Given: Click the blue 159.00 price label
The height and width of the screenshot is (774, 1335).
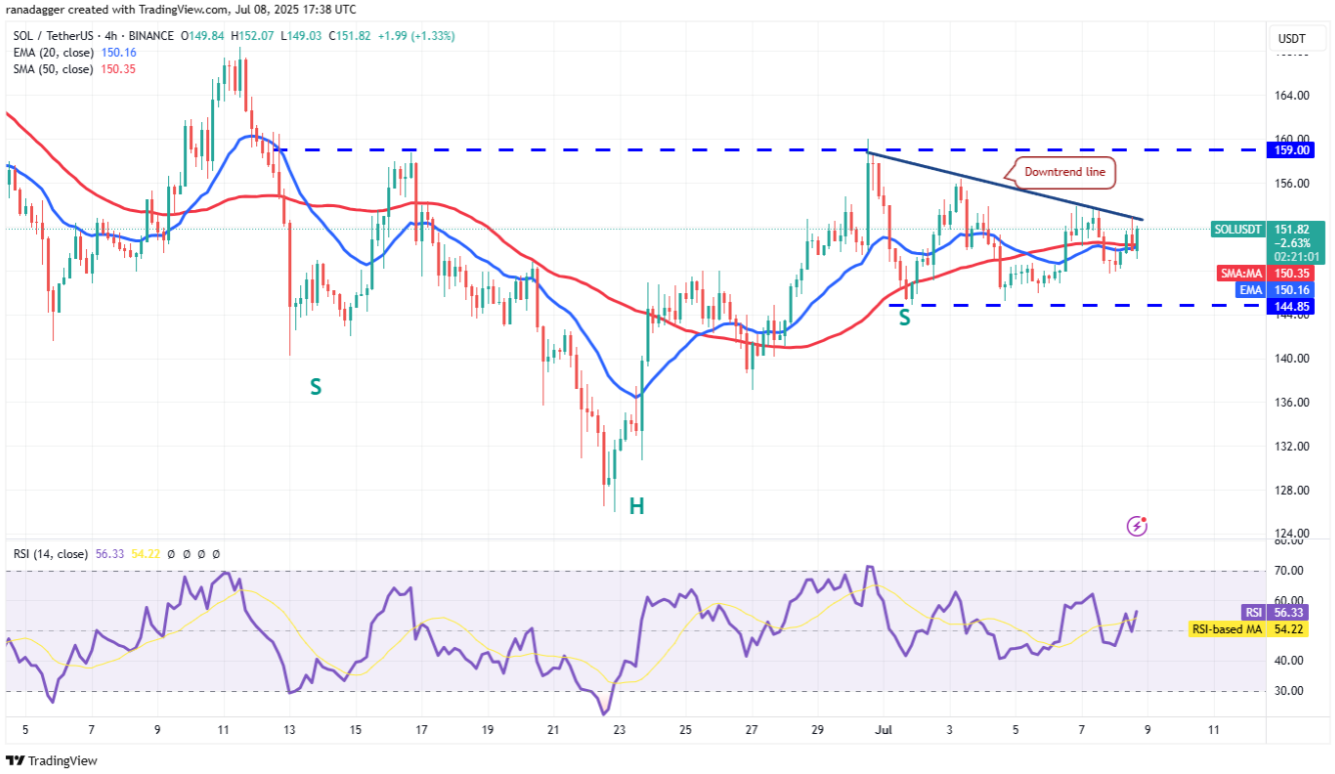Looking at the screenshot, I should tap(1289, 150).
